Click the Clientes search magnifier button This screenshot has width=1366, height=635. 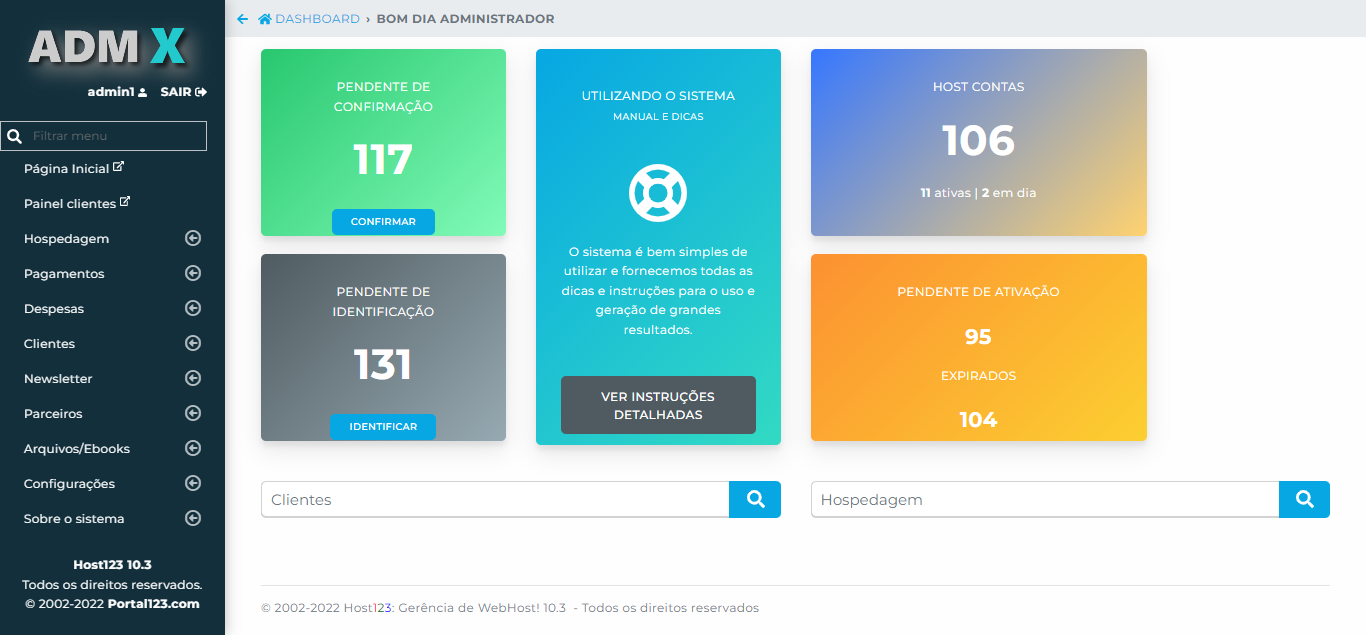755,499
